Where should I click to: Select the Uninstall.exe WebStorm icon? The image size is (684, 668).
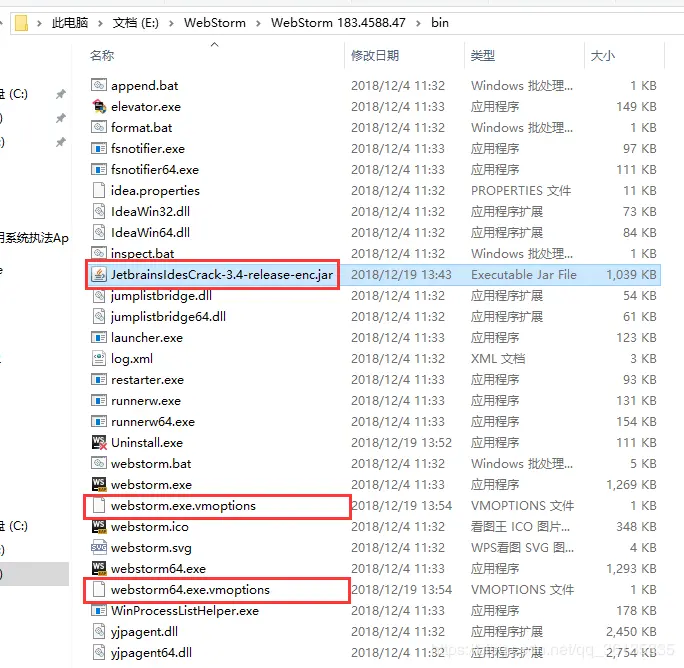(99, 442)
